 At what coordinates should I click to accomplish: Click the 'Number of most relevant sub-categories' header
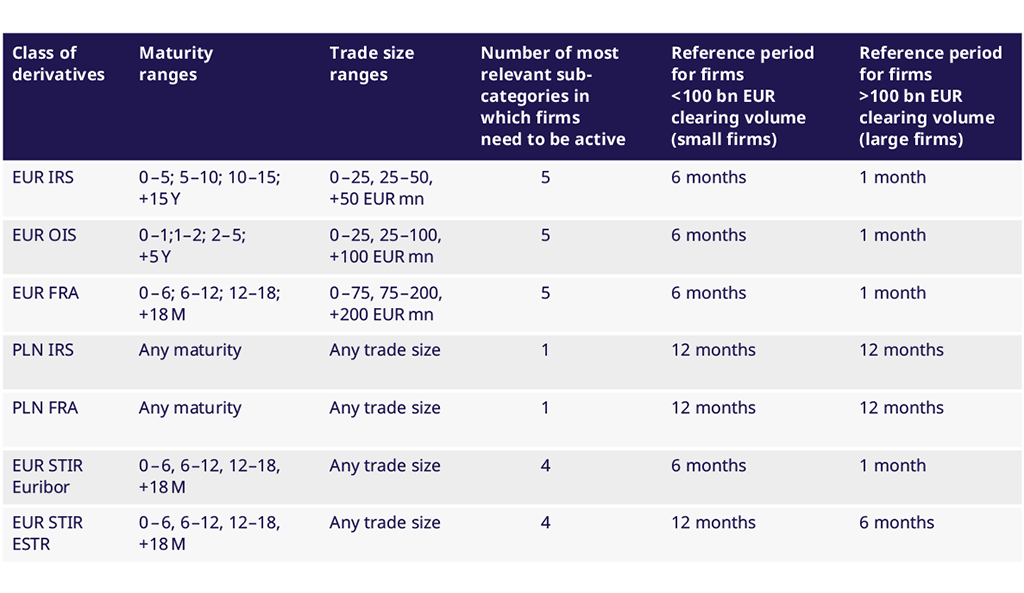point(552,95)
